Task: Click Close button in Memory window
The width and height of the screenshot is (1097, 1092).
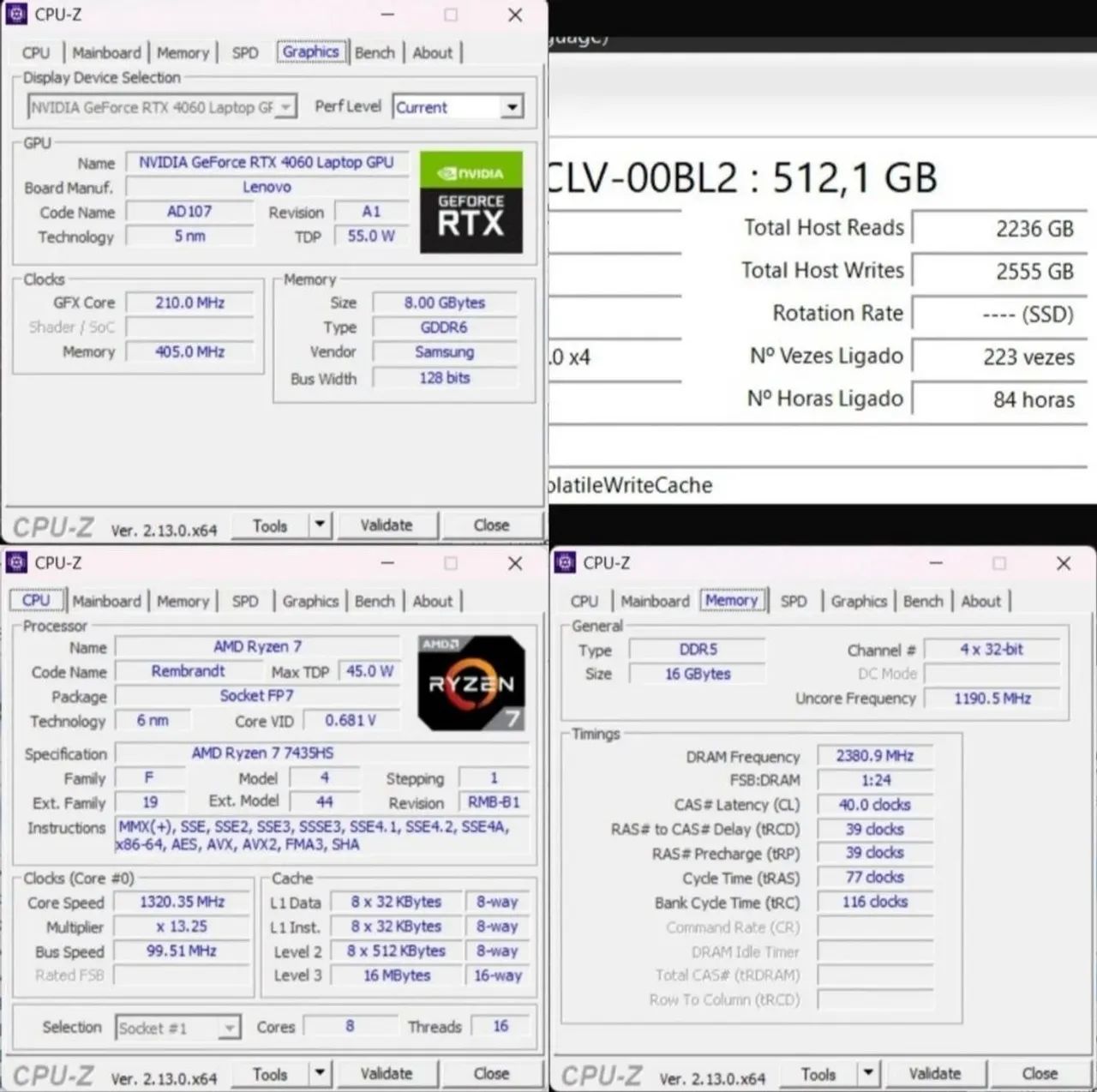Action: (x=1040, y=1074)
